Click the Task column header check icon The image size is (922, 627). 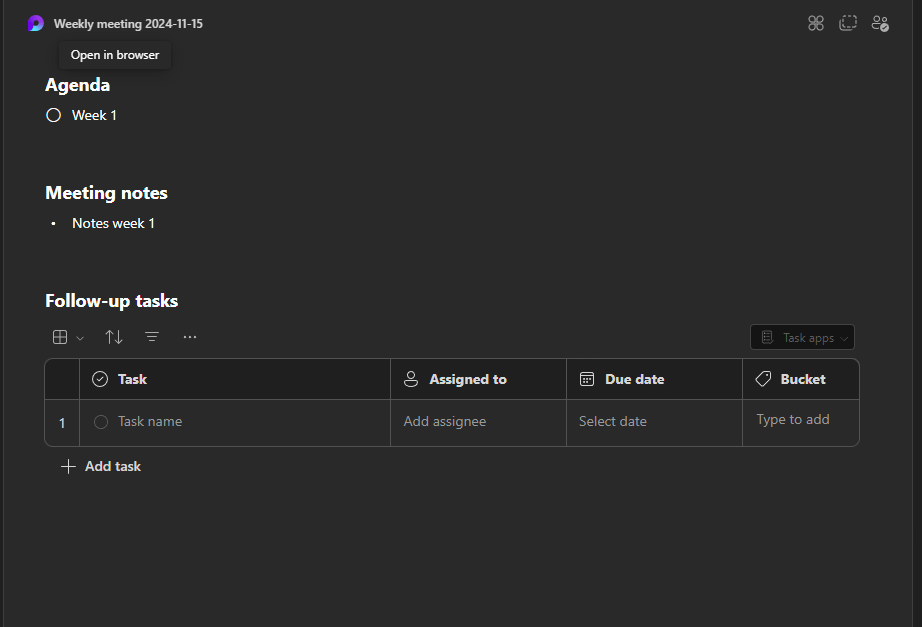[x=100, y=379]
